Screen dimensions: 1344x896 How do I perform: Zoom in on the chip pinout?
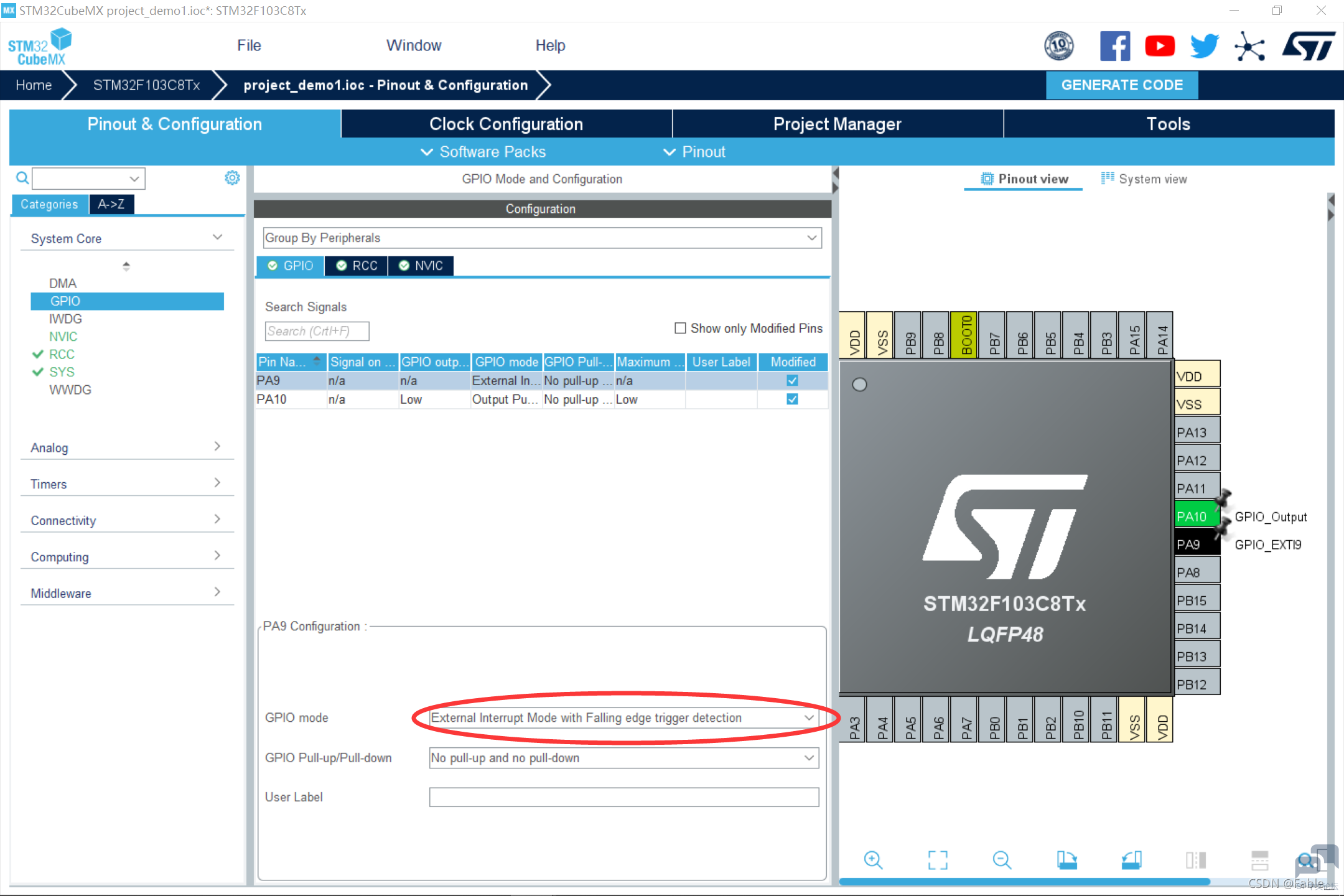tap(873, 860)
